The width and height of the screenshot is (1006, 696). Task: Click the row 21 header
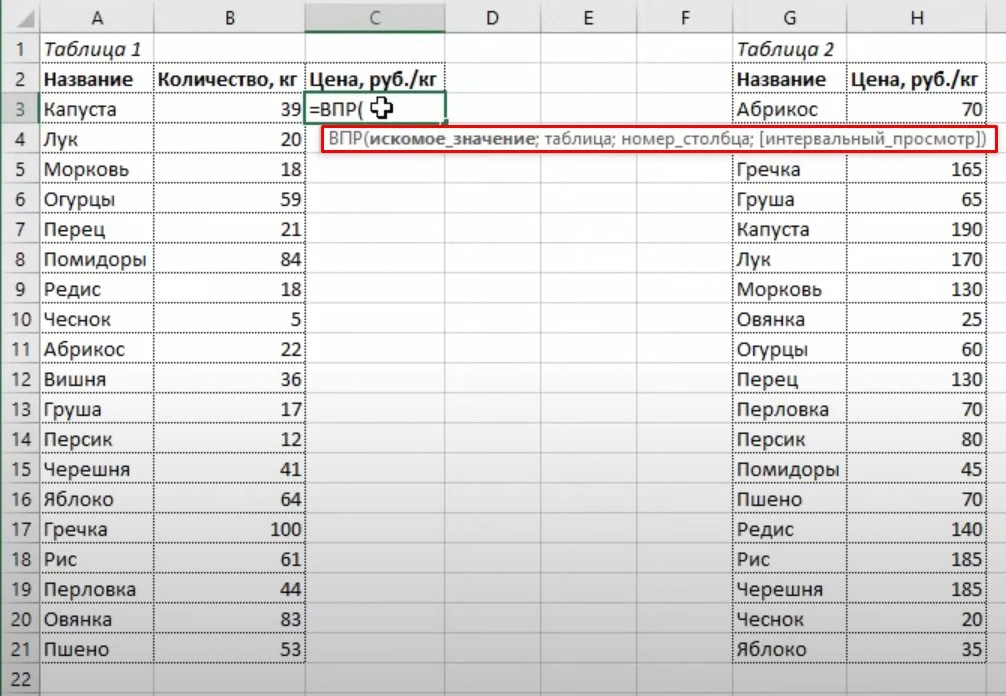click(20, 649)
